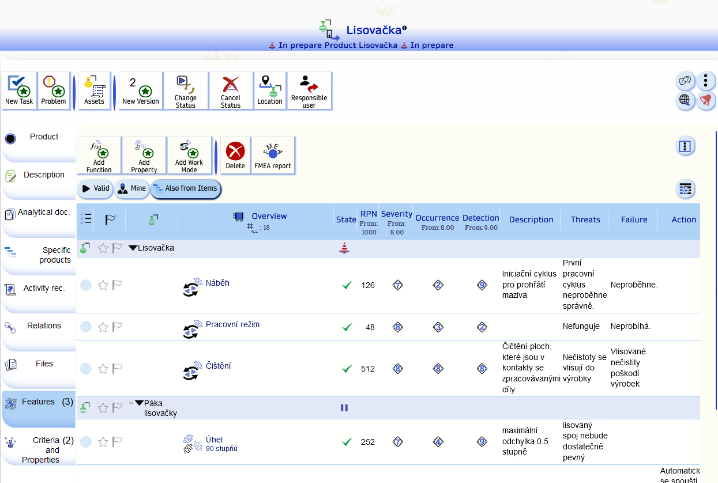
Task: Open the Čištění work mode link
Action: click(x=218, y=366)
